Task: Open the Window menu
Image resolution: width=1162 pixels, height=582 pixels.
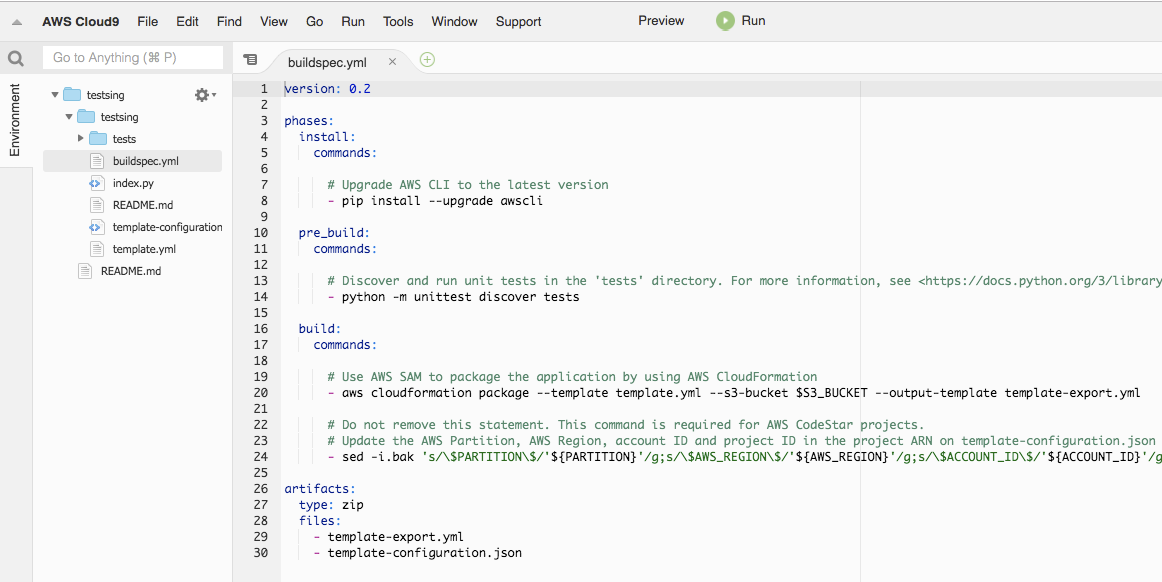Action: (454, 22)
